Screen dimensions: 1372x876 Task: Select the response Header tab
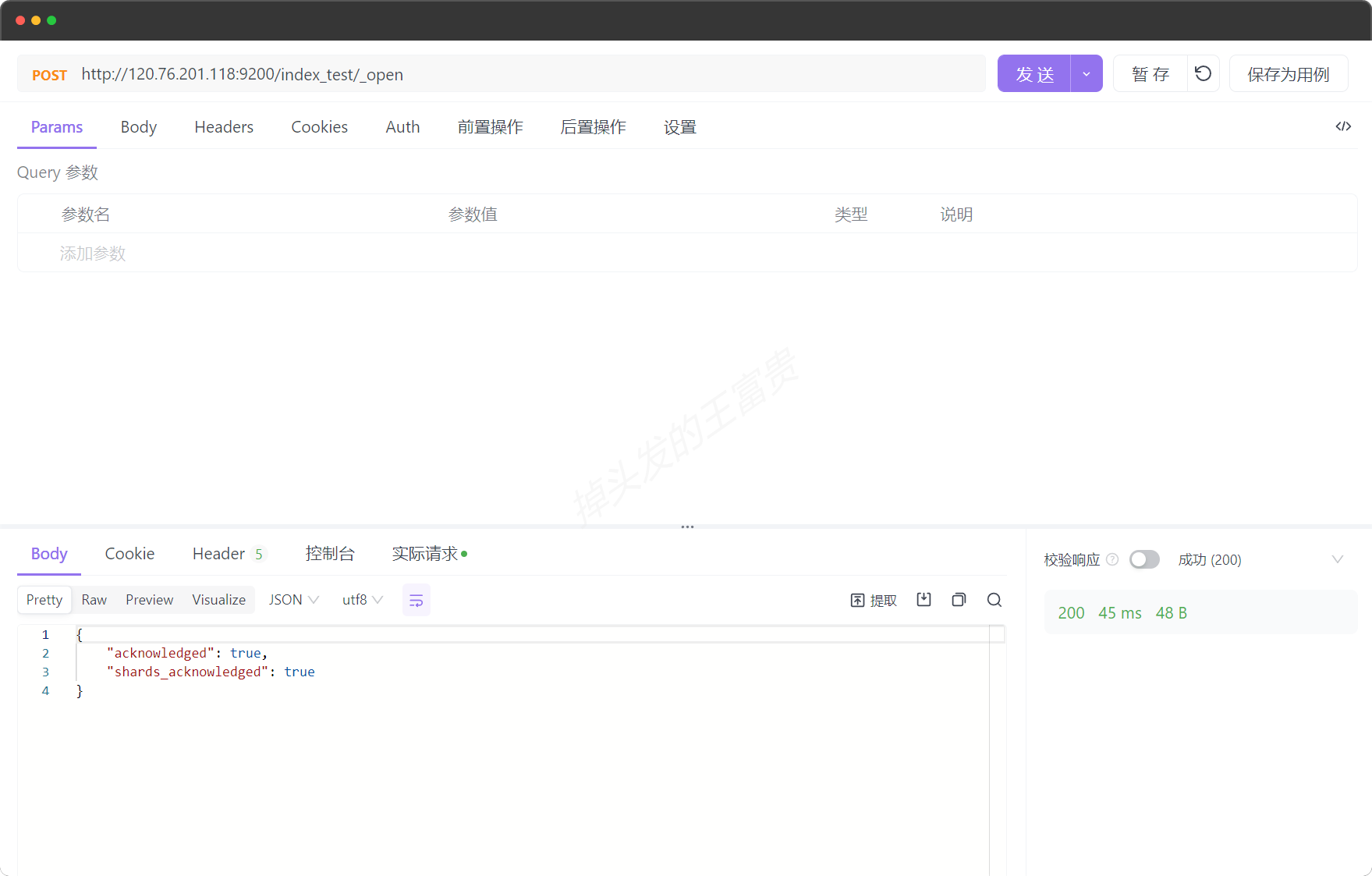click(229, 554)
